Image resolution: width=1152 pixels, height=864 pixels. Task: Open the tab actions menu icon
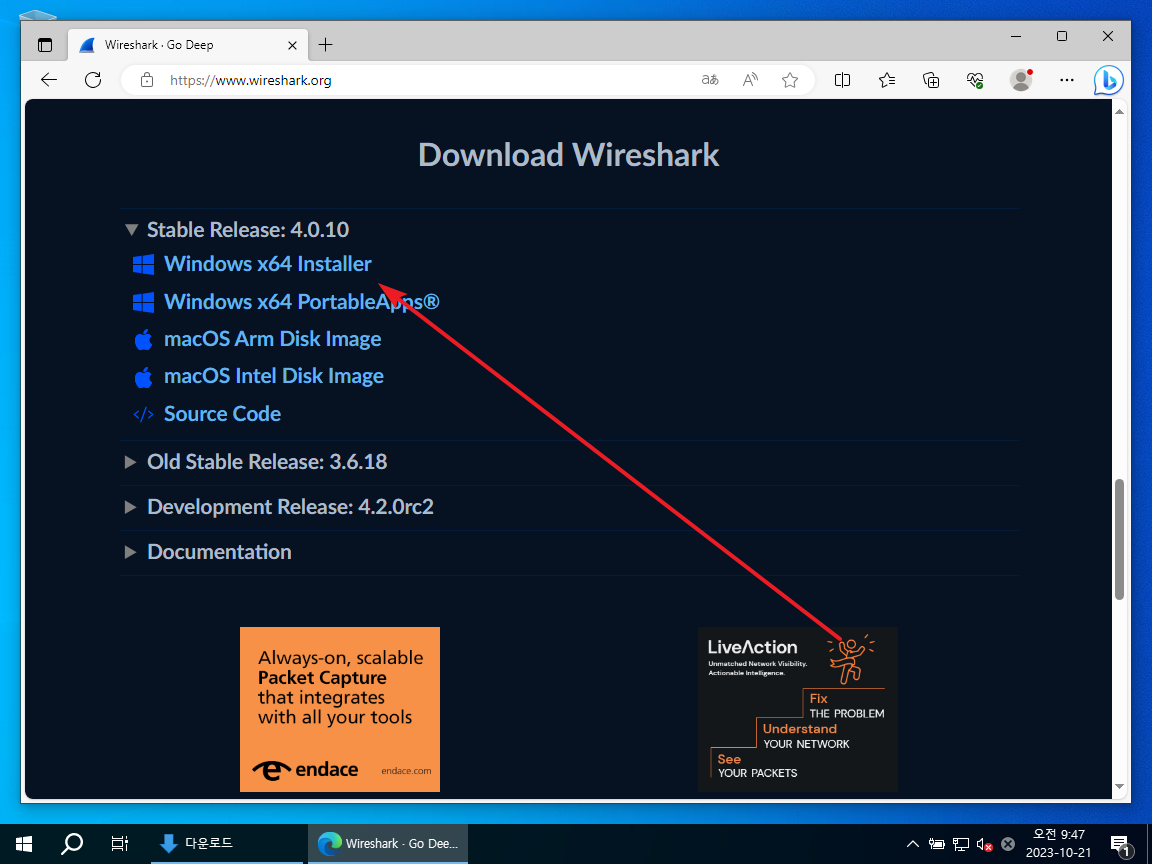(x=45, y=45)
